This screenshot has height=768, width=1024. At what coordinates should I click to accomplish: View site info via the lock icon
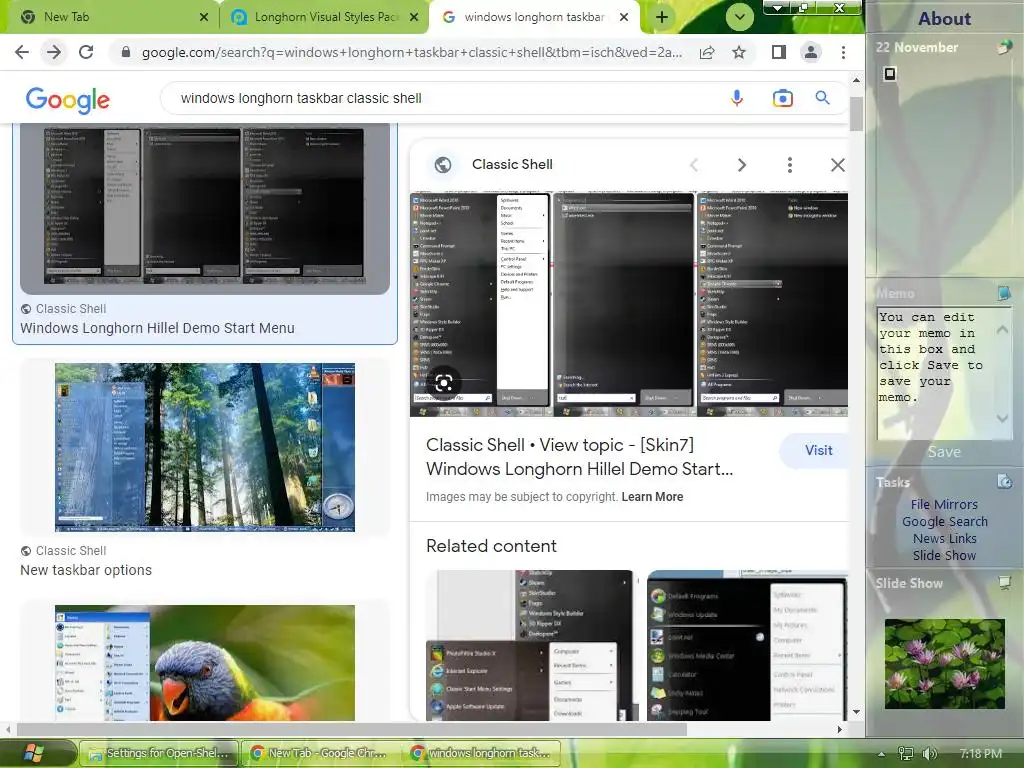click(x=126, y=52)
